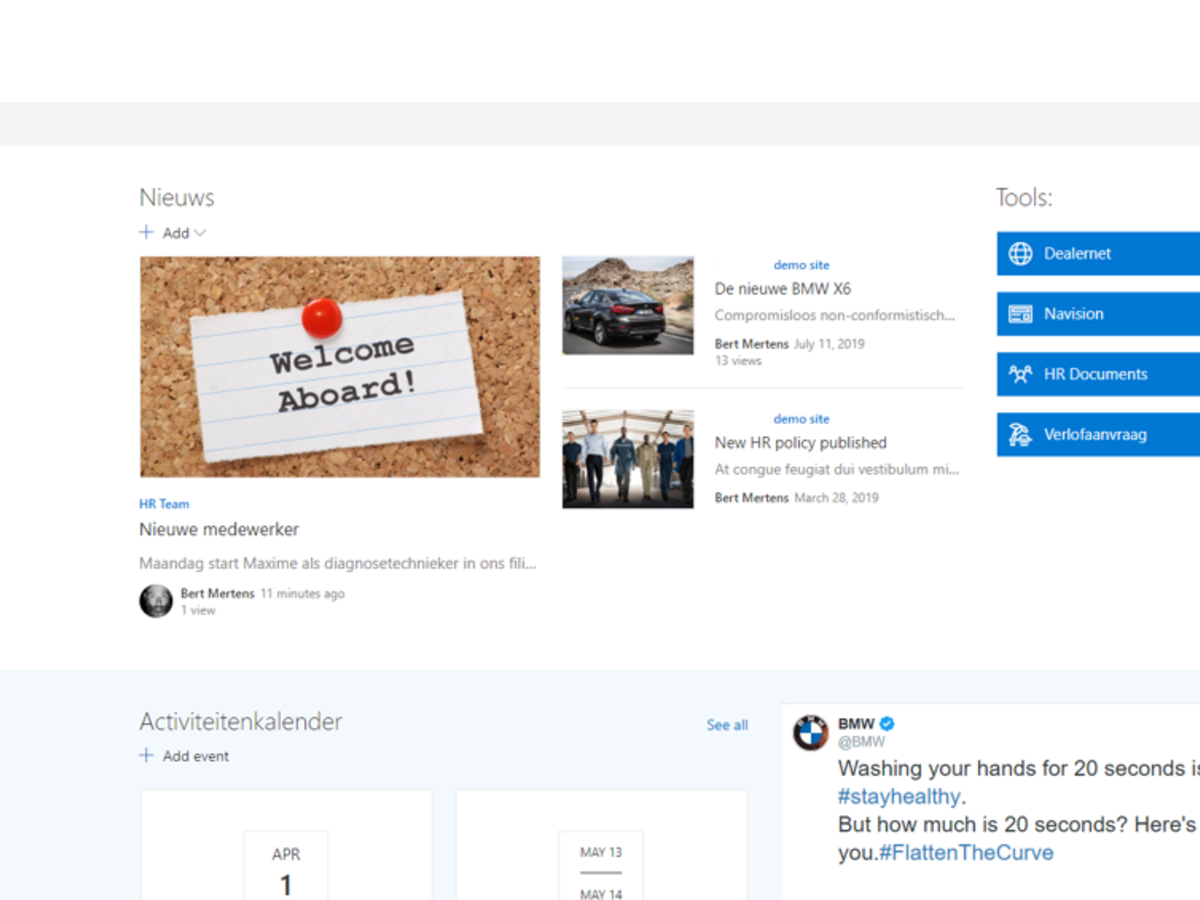Open the HR policy team photo thumbnail

[x=627, y=459]
